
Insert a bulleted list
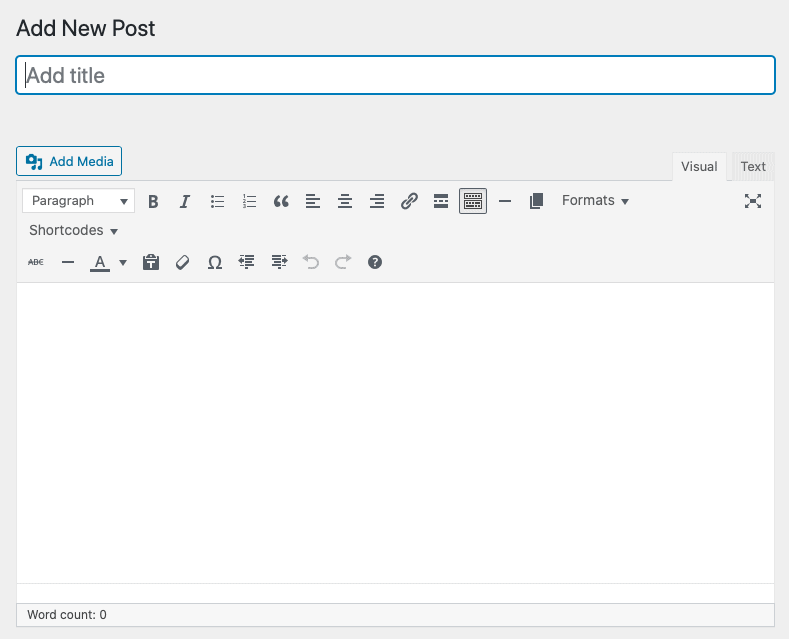[x=217, y=201]
